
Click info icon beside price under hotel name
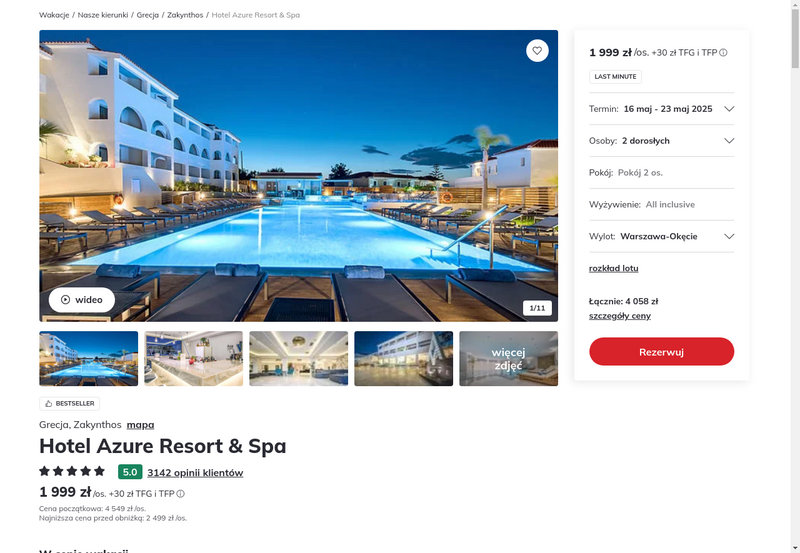click(181, 494)
